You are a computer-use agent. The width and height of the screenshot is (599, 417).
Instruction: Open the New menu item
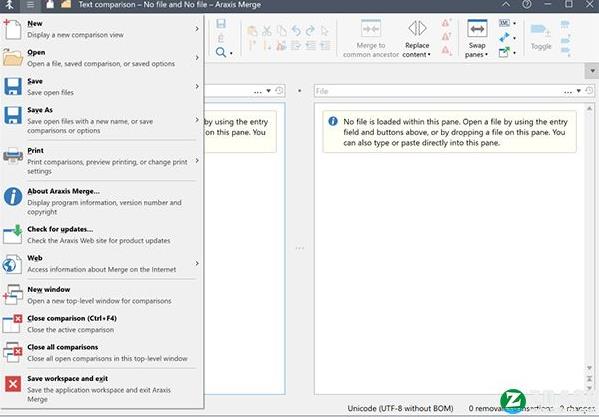click(x=101, y=29)
